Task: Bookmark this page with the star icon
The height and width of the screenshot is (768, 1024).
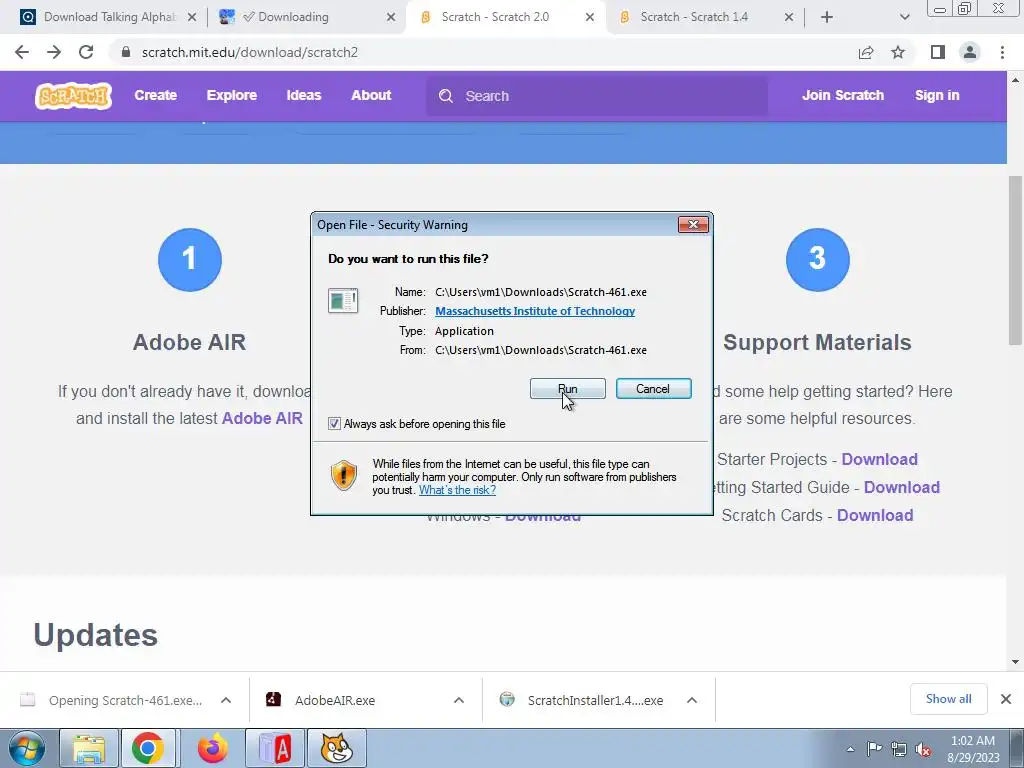Action: point(898,52)
